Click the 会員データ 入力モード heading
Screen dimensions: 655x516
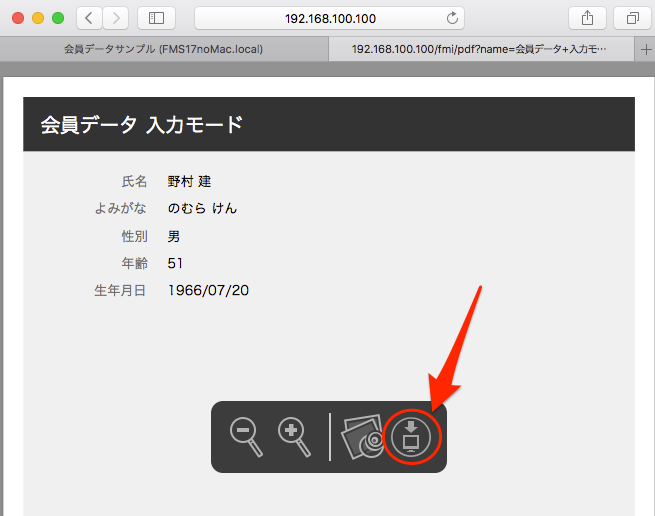[x=142, y=125]
